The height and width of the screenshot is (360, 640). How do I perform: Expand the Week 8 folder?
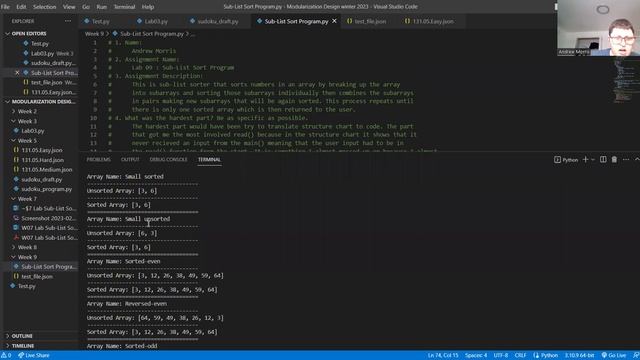point(27,247)
